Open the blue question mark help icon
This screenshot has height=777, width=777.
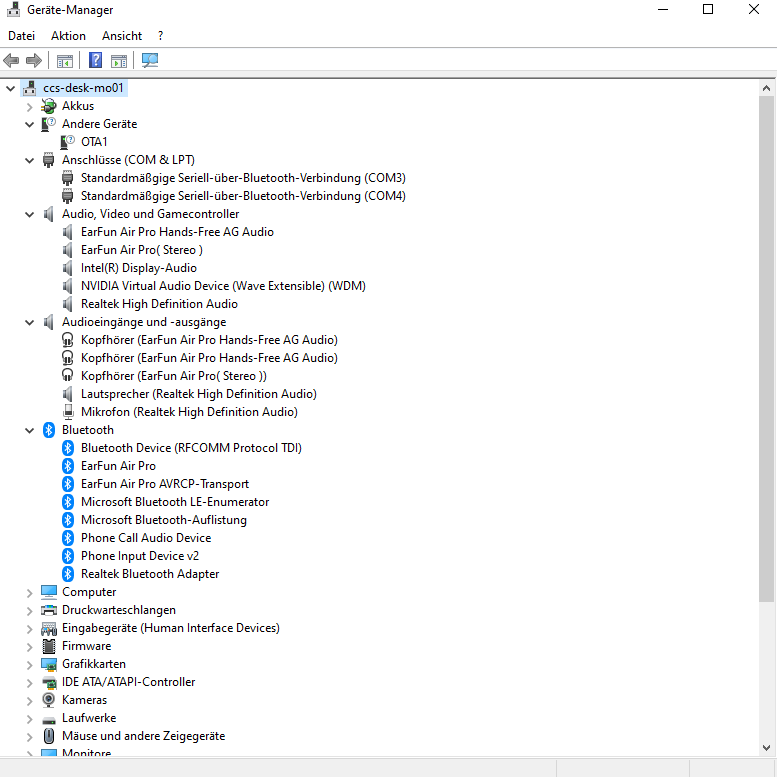click(x=95, y=60)
